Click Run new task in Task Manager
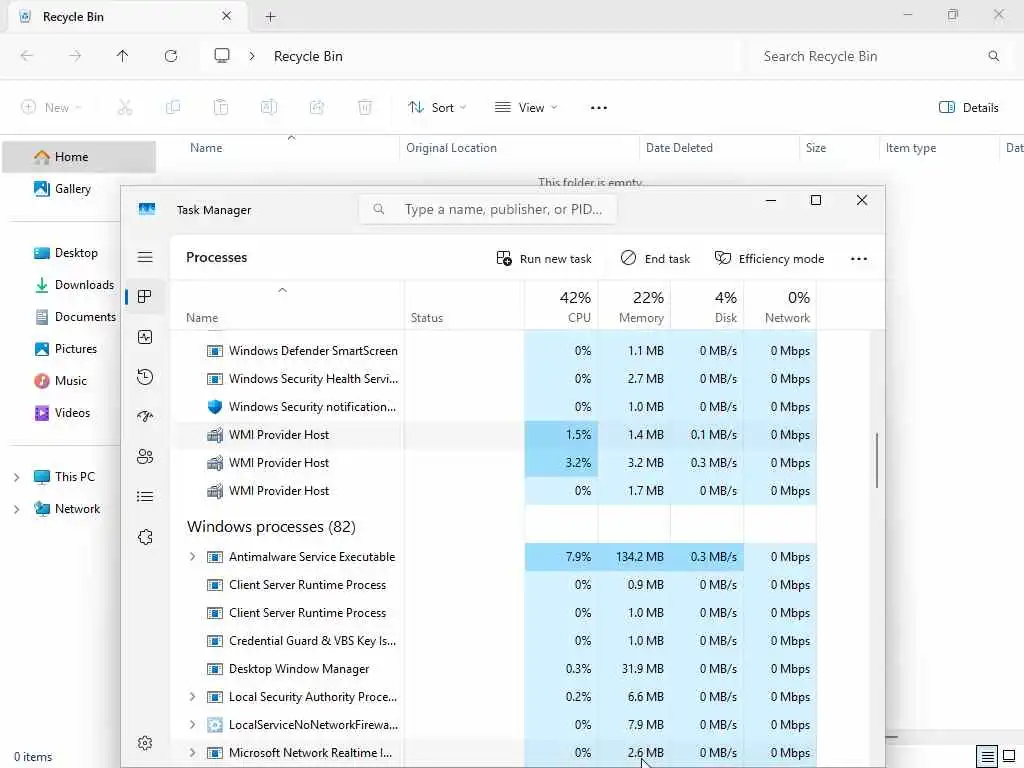This screenshot has height=768, width=1024. coord(543,259)
